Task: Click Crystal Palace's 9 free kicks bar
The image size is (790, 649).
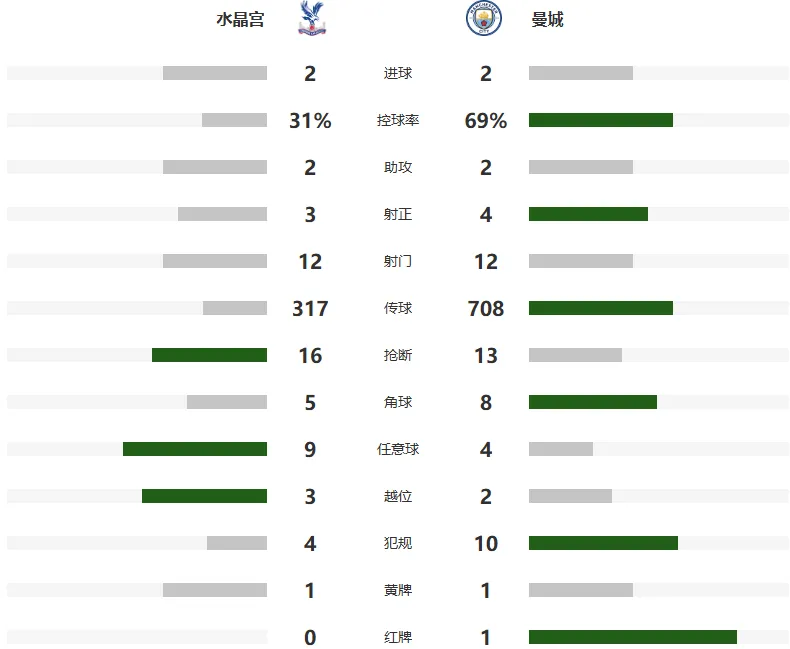Action: coord(195,449)
